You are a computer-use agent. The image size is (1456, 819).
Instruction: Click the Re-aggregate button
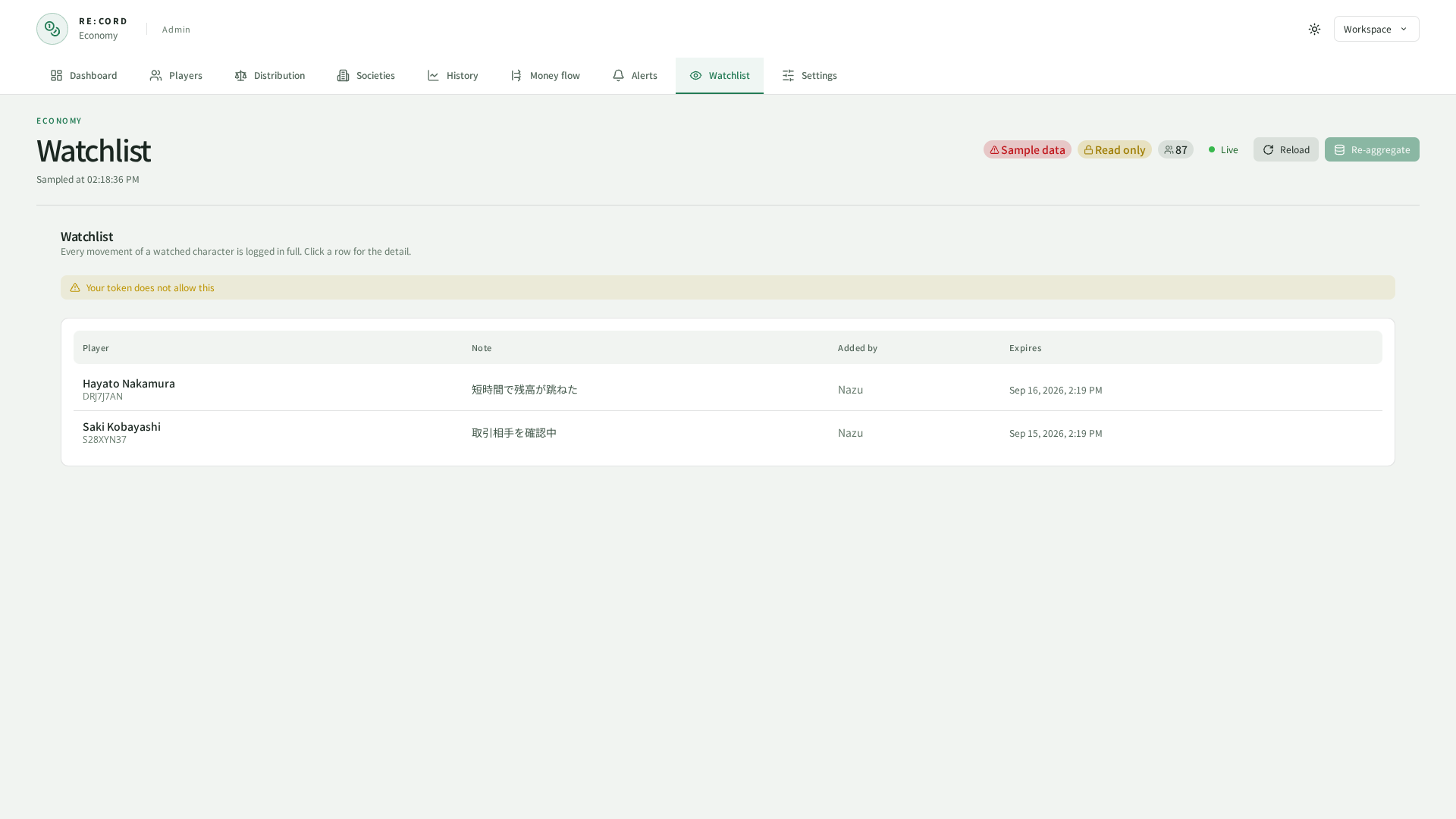tap(1372, 149)
